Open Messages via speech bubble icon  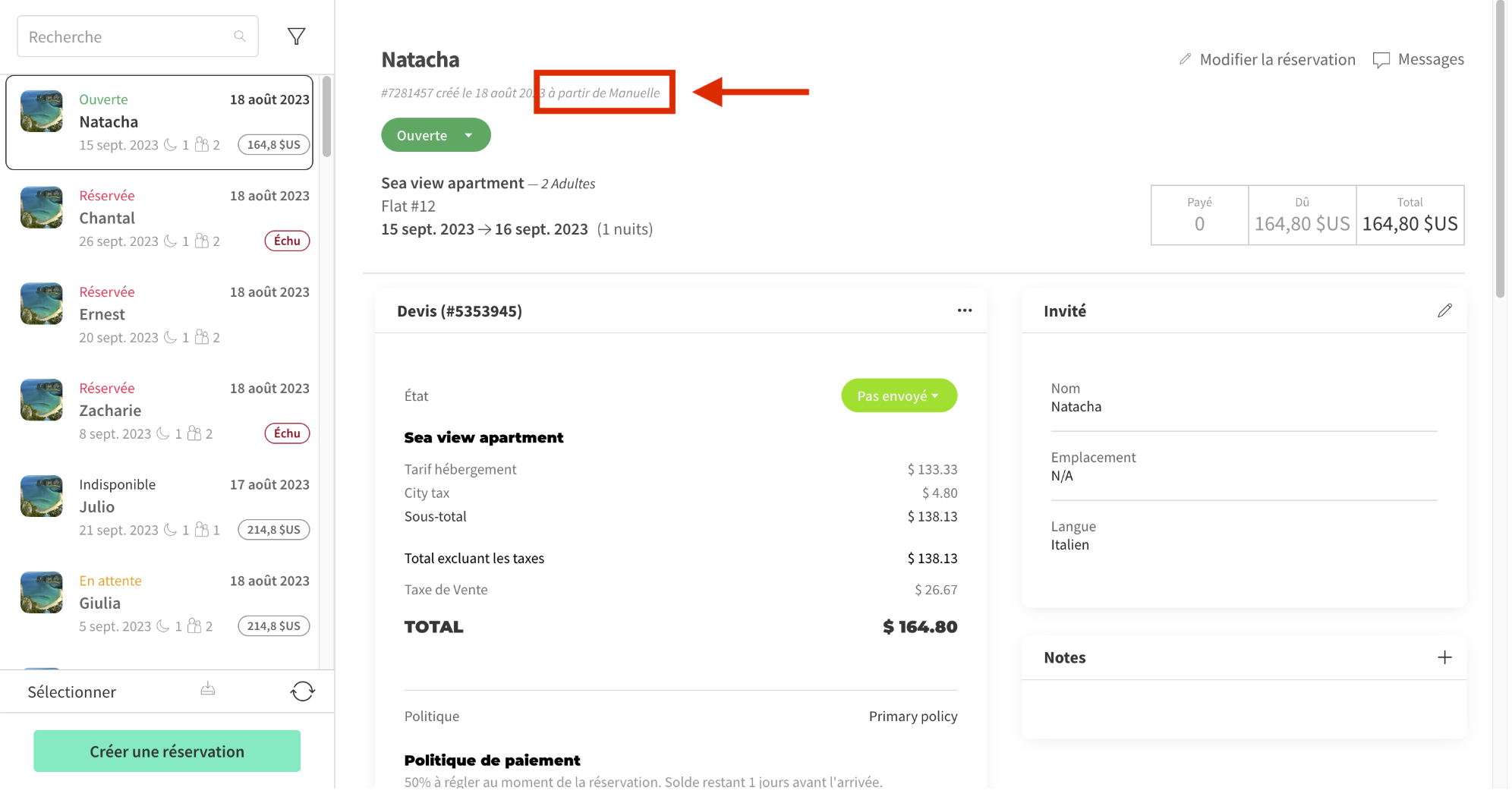click(1381, 60)
